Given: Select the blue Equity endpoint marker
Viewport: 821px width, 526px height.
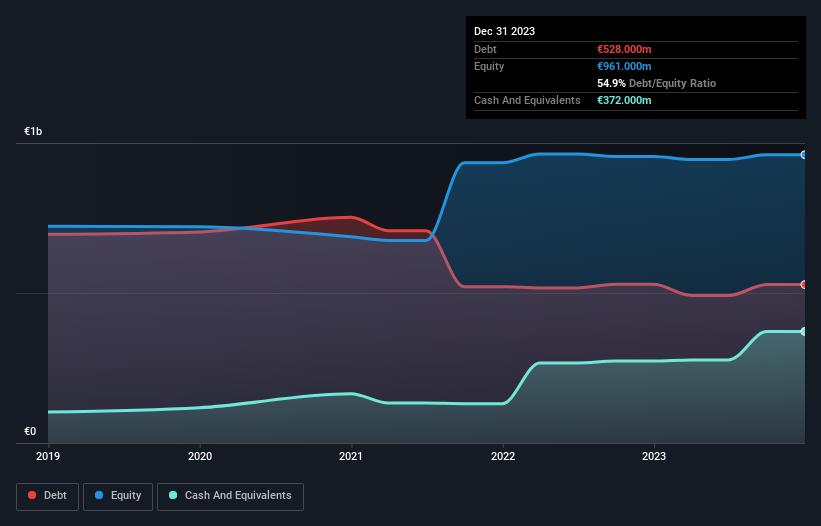Looking at the screenshot, I should (804, 155).
